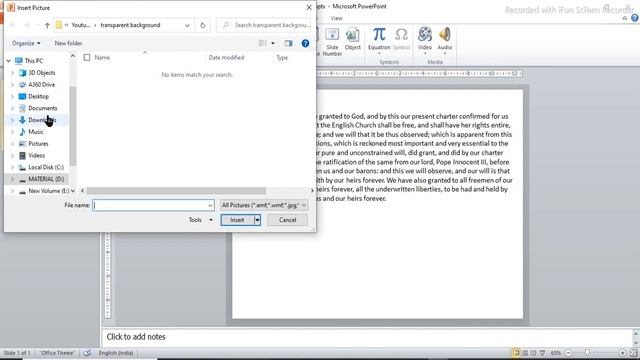Click the horizontal scrollbar in file list

[176, 191]
